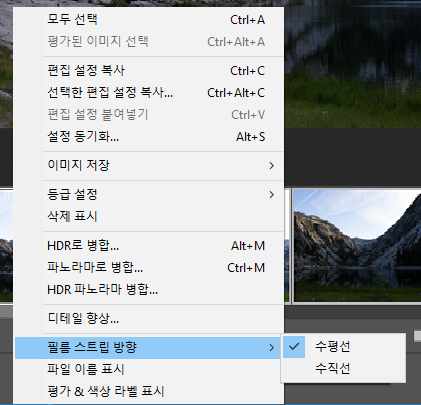Select the mountain lake filmstrip thumbnail on right
The width and height of the screenshot is (421, 405).
pyautogui.click(x=357, y=246)
